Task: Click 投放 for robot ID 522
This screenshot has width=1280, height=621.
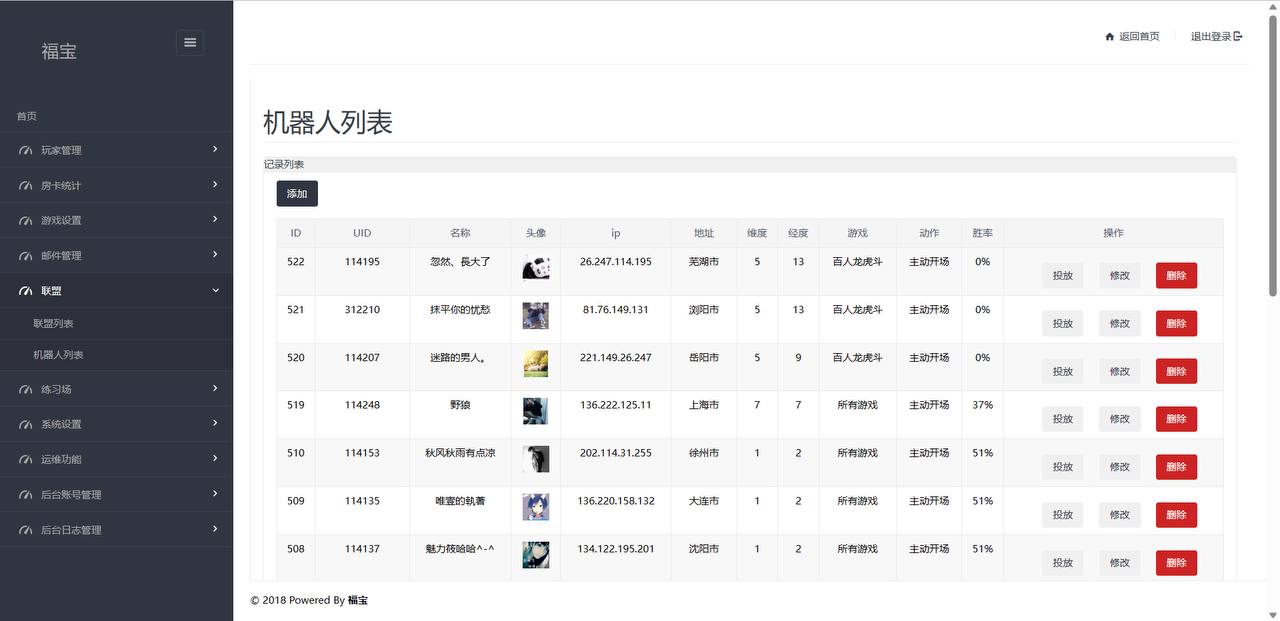Action: pos(1062,275)
